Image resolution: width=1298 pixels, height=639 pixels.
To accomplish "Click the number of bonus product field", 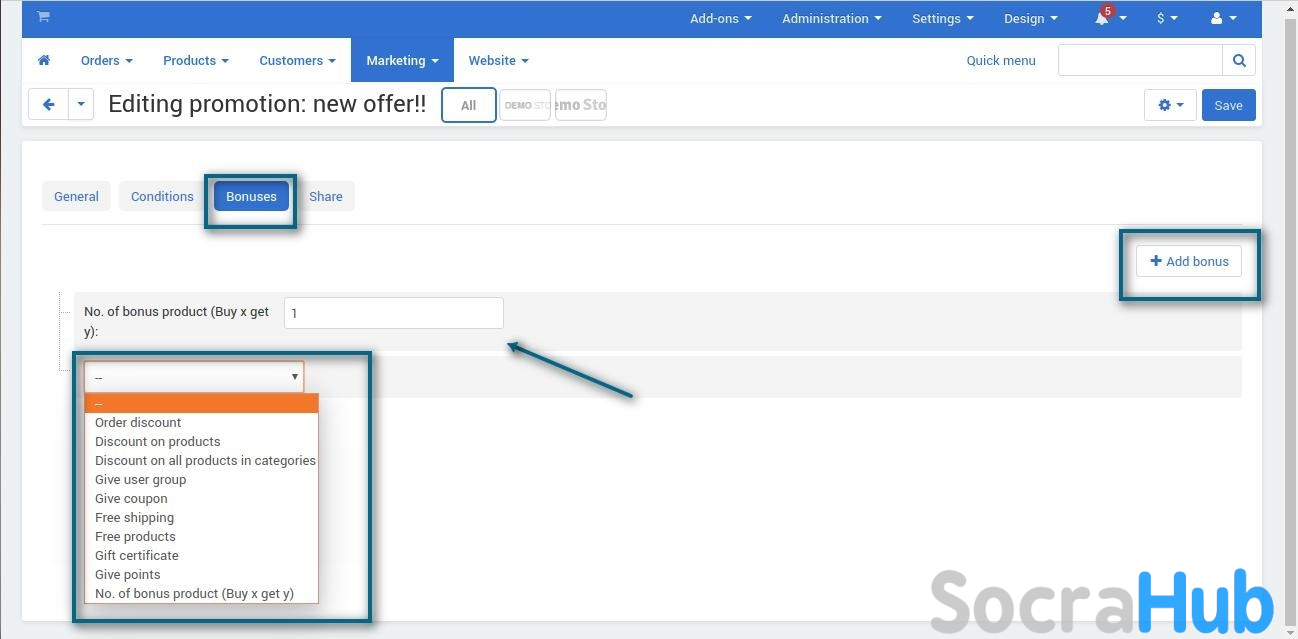I will pyautogui.click(x=394, y=313).
